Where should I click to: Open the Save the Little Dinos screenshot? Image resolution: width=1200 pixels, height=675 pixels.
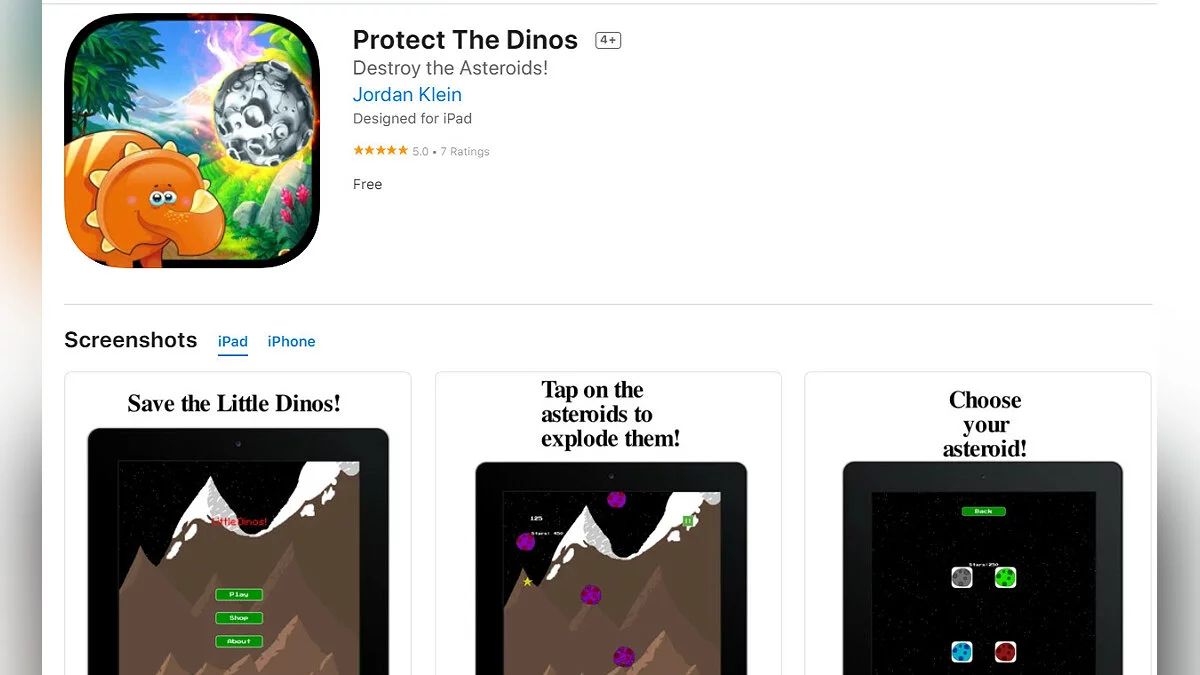coord(238,524)
